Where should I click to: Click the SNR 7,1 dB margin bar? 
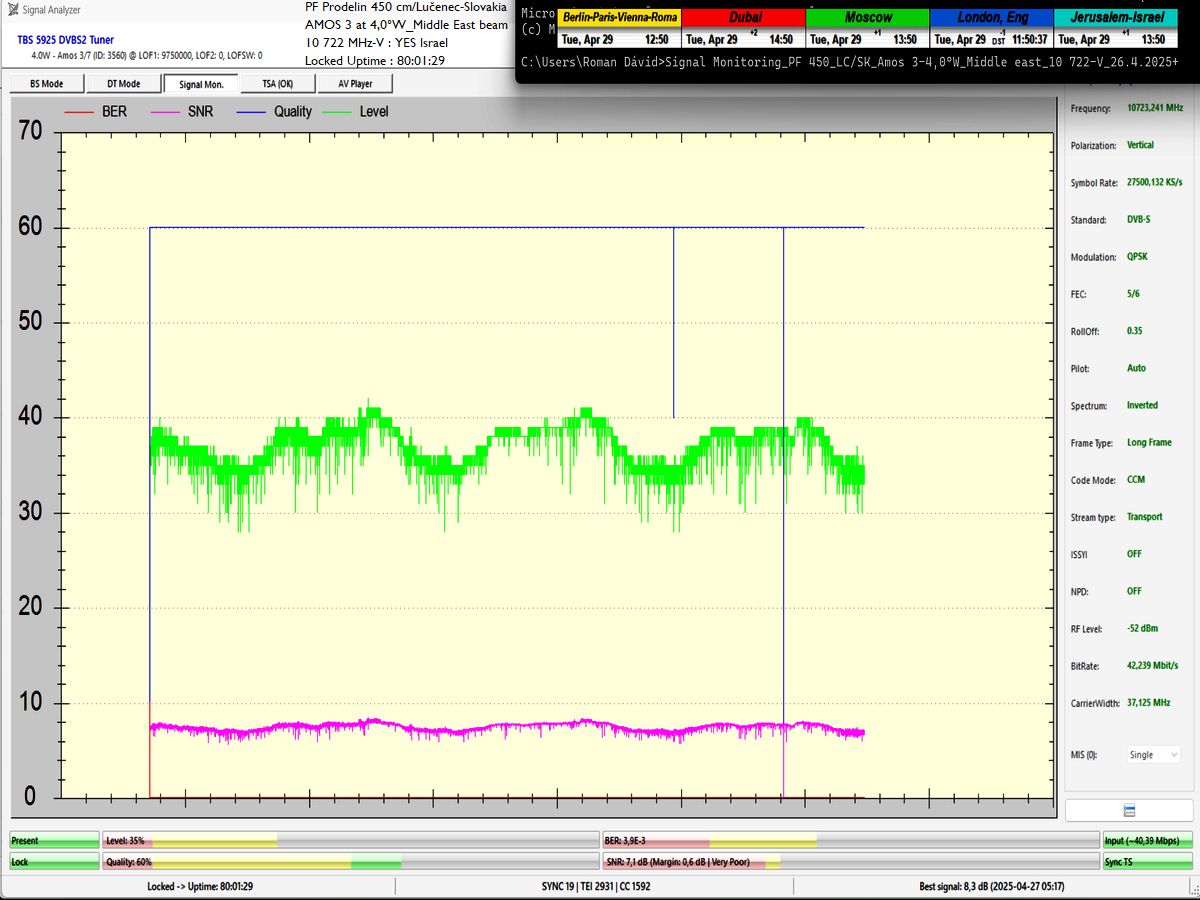[849, 861]
